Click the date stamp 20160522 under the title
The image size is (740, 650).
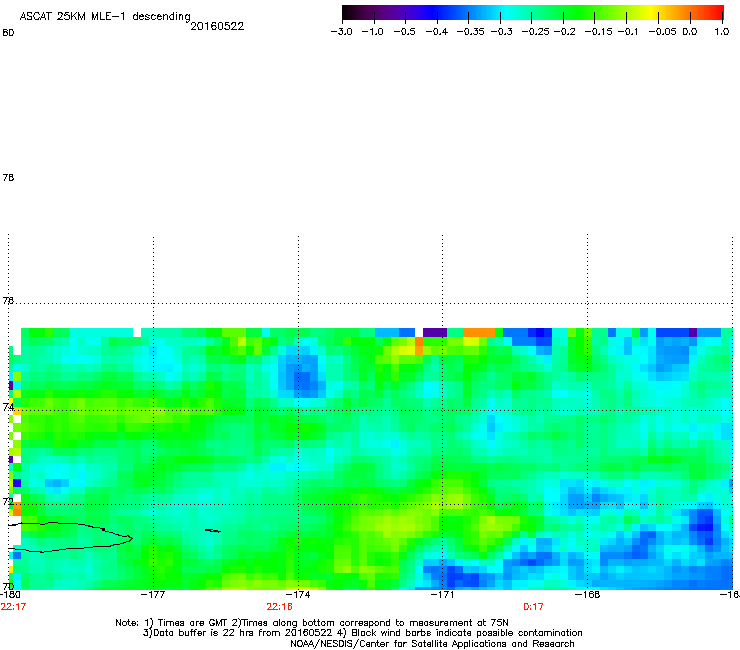click(x=217, y=26)
